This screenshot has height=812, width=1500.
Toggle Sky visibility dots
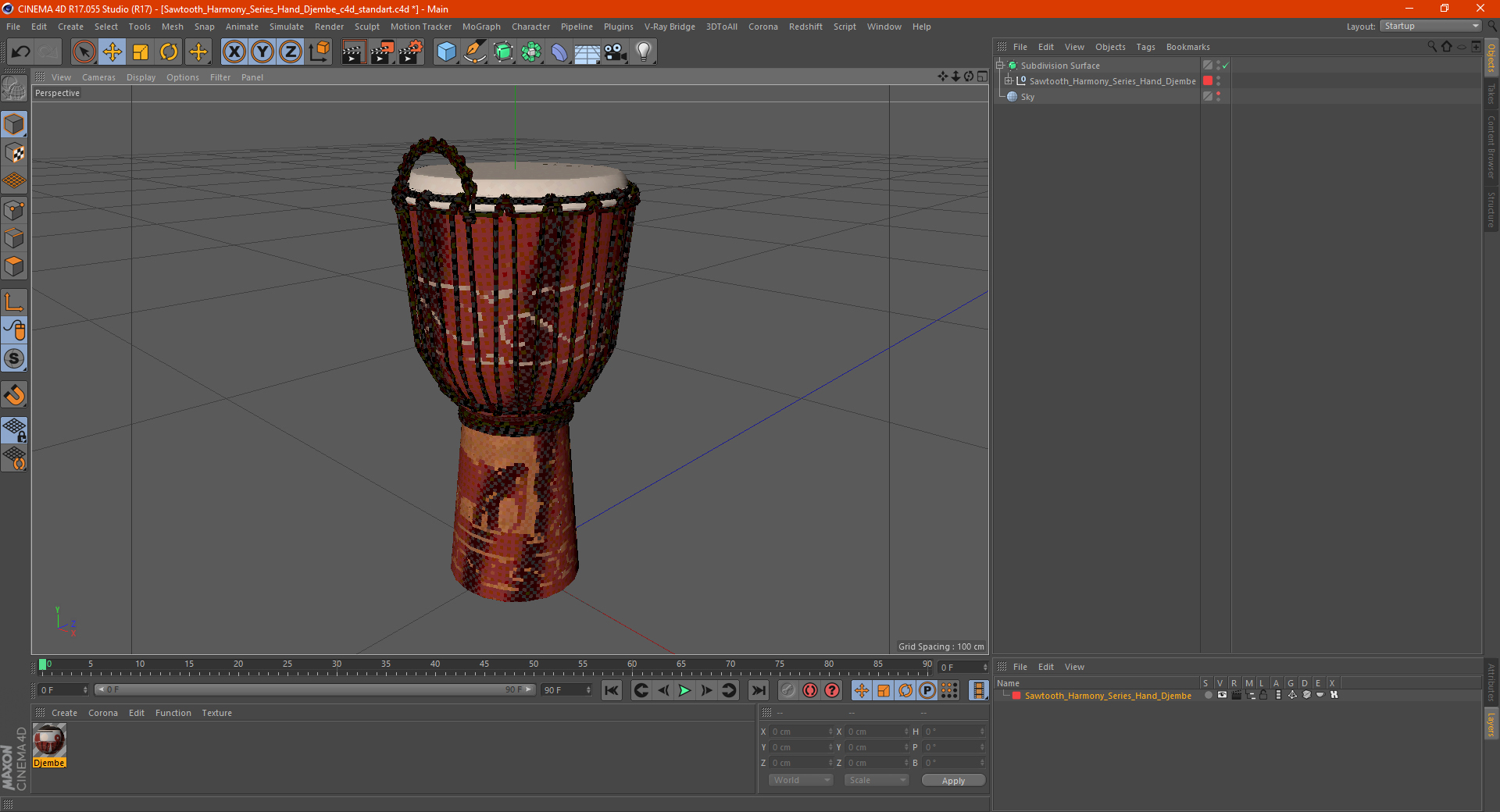click(1218, 97)
